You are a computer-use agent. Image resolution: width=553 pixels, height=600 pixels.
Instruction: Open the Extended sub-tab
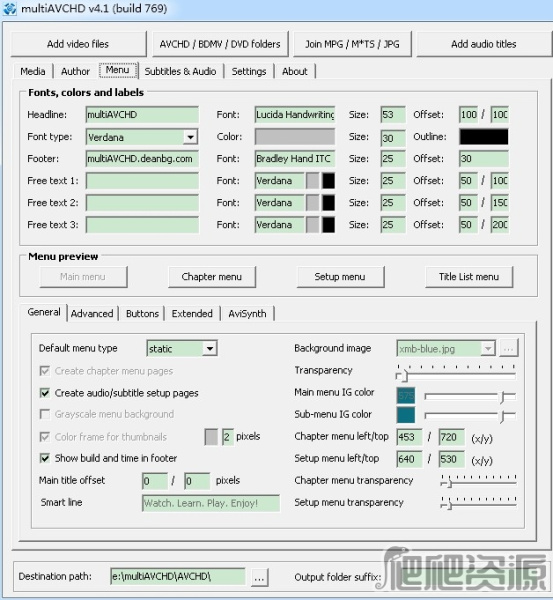(192, 314)
